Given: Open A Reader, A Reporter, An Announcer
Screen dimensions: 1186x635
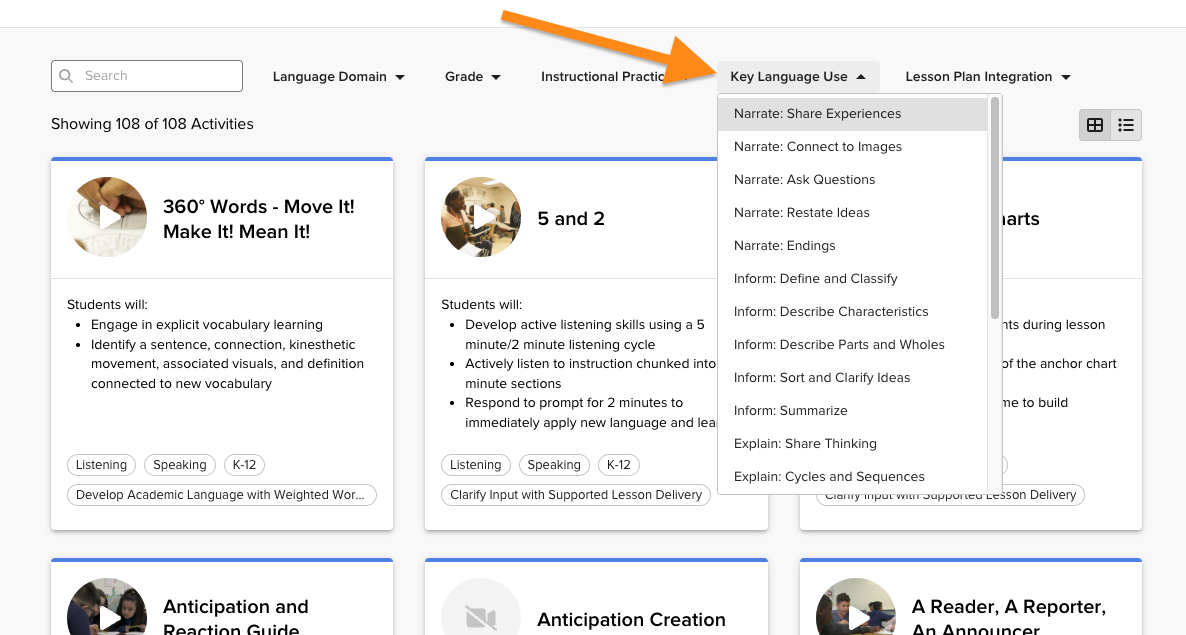Looking at the screenshot, I should point(1009,618).
